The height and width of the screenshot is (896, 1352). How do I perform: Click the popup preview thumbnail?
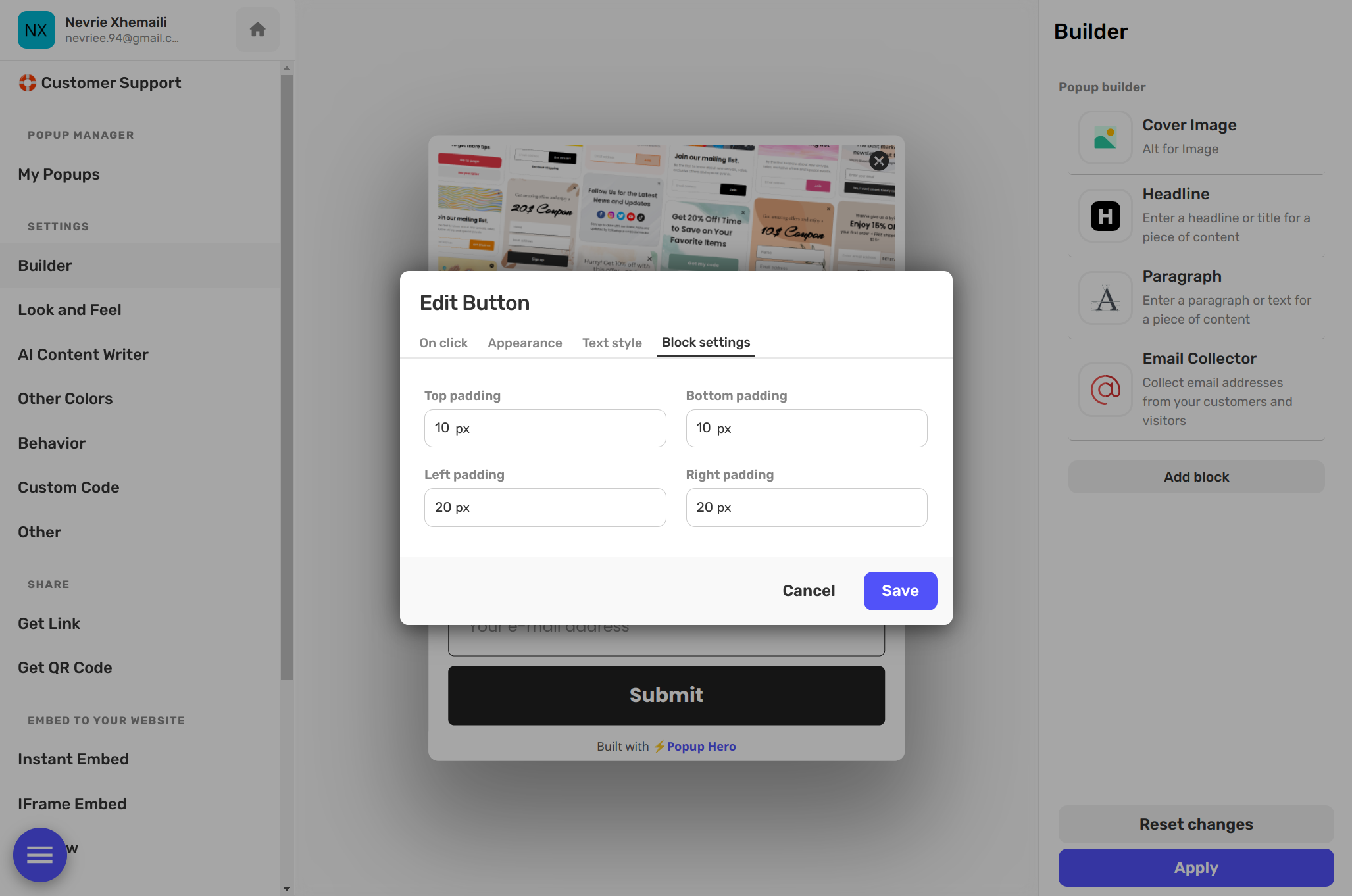point(665,205)
